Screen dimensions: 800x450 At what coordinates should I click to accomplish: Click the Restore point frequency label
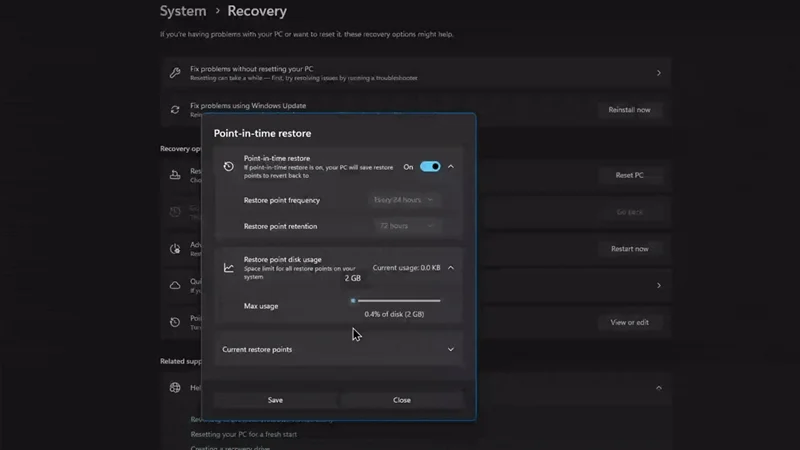click(x=282, y=200)
